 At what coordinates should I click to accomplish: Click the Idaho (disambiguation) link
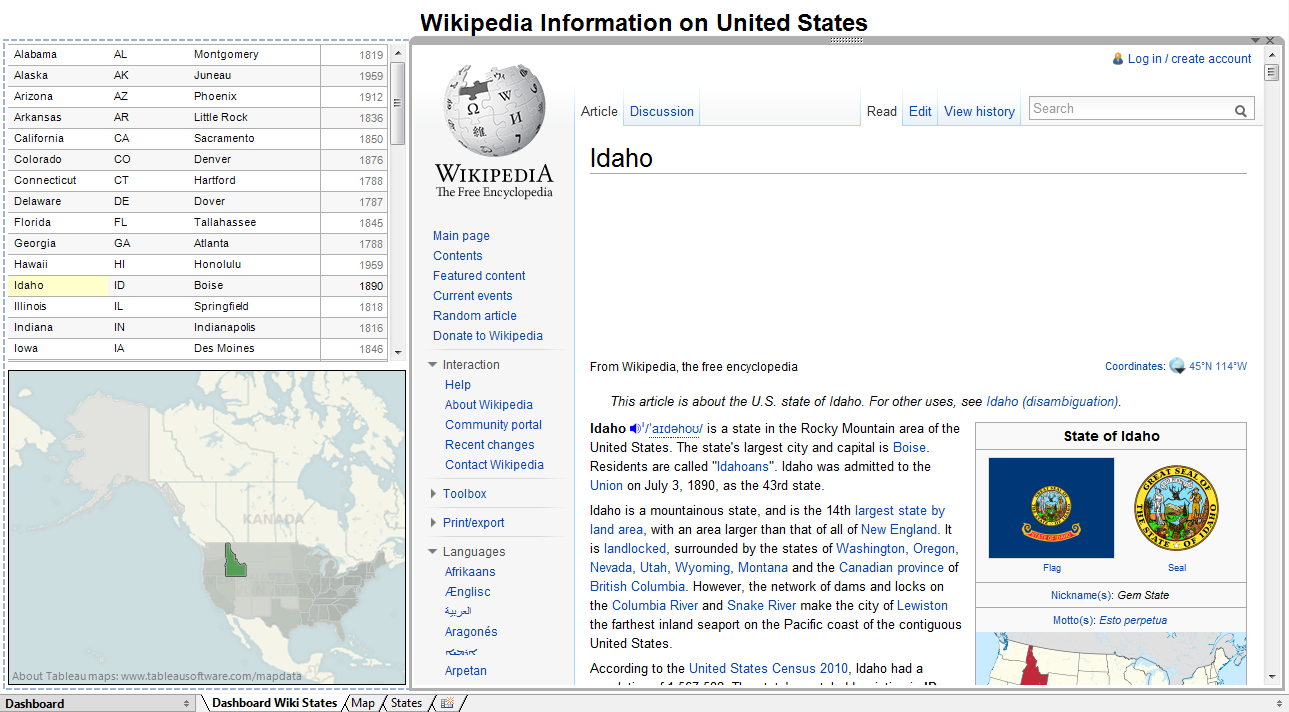coord(1052,402)
